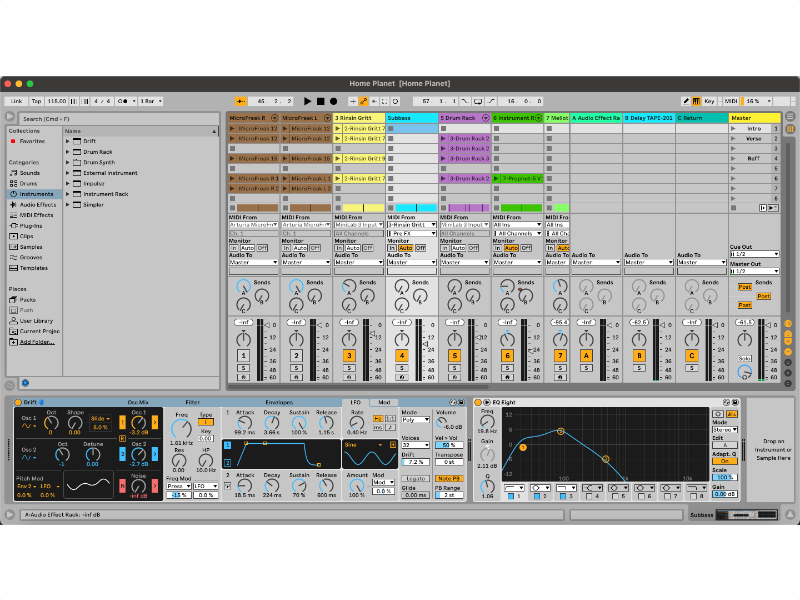800x600 pixels.
Task: Toggle return track A activator button
Action: click(x=586, y=356)
